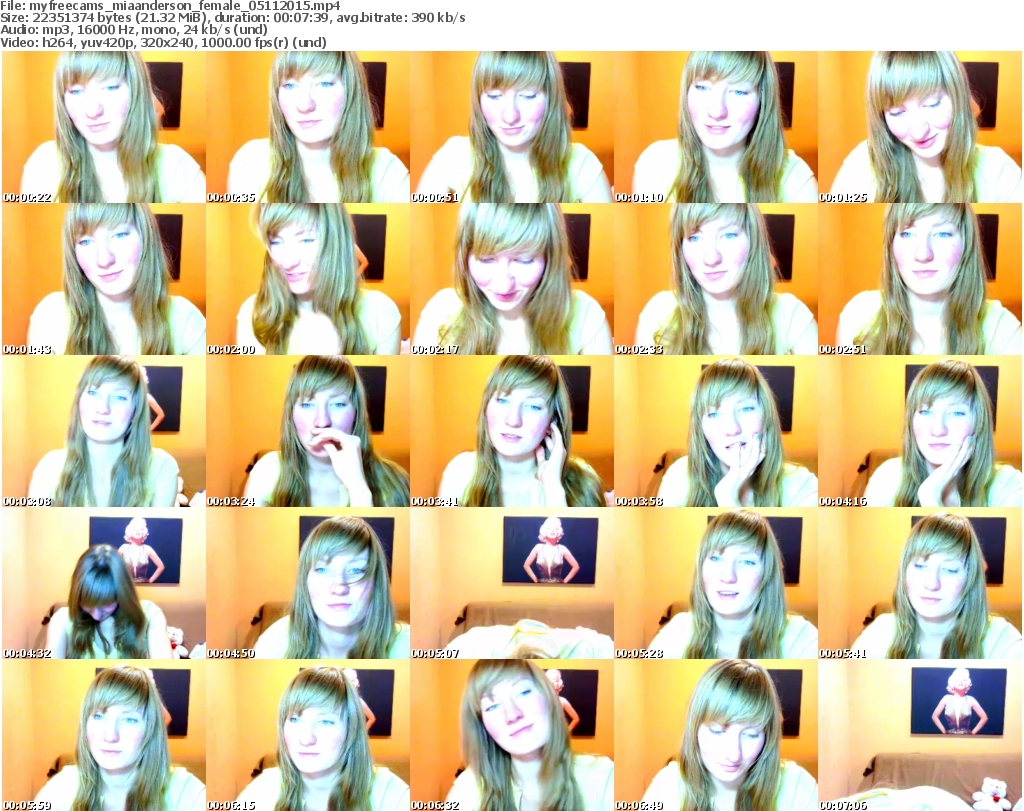Open the frame timestamped 00:01:43

104,279
